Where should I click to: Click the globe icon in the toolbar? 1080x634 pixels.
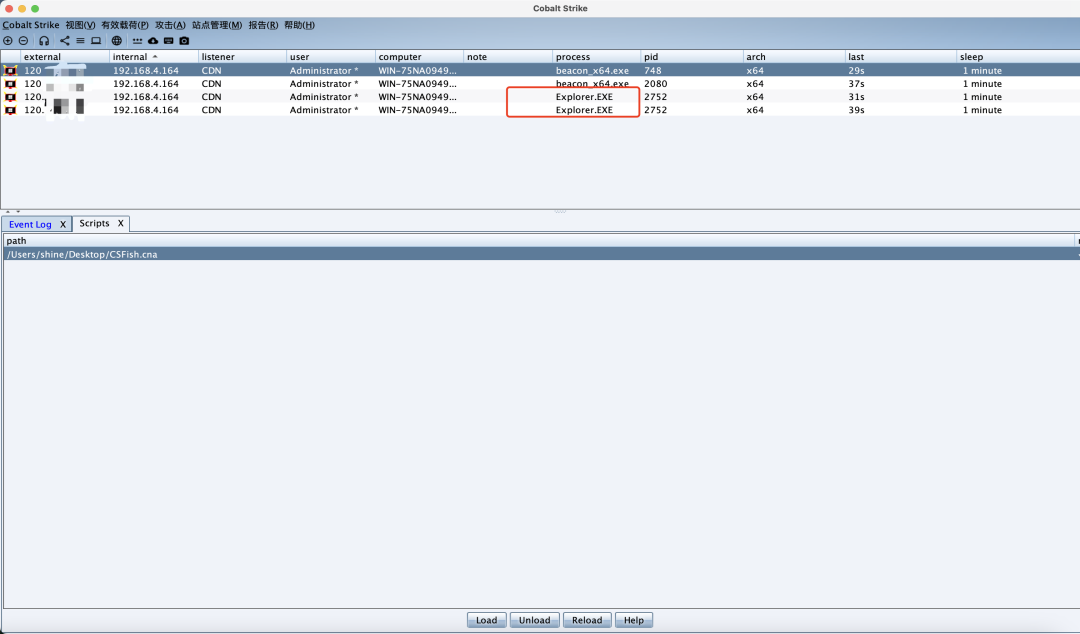[x=116, y=41]
